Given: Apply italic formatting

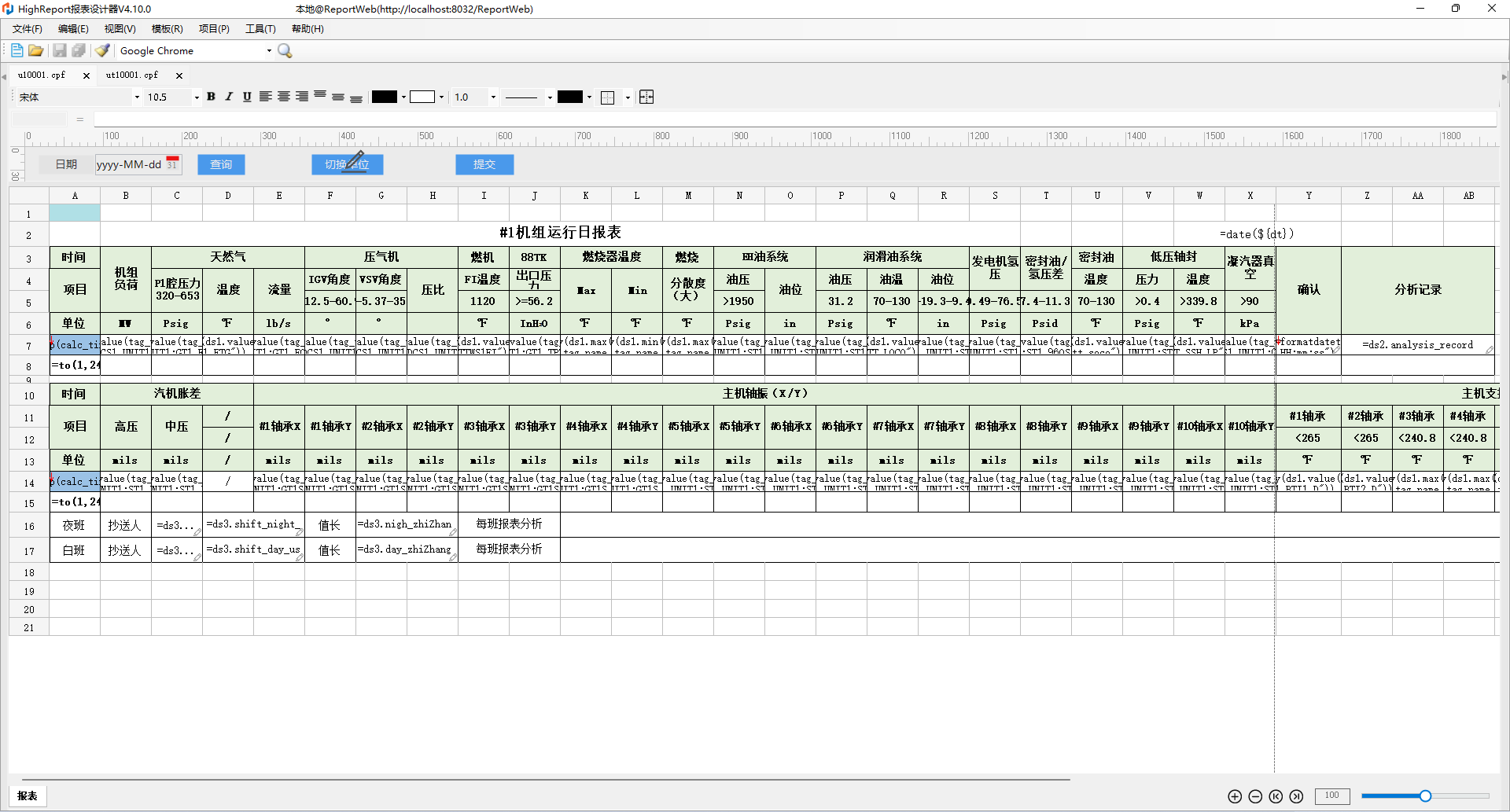Looking at the screenshot, I should pyautogui.click(x=229, y=97).
